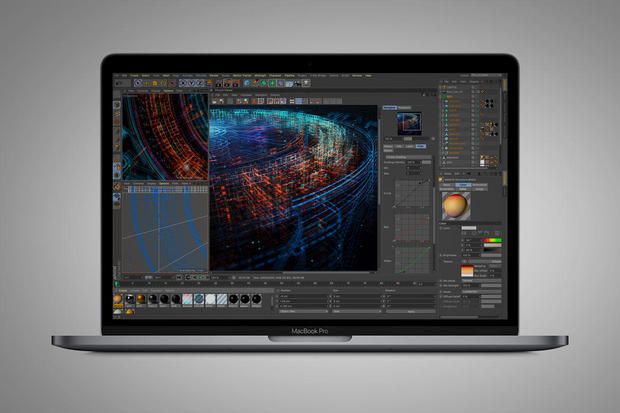Open the MoGraph menu
The height and width of the screenshot is (413, 620).
point(260,76)
